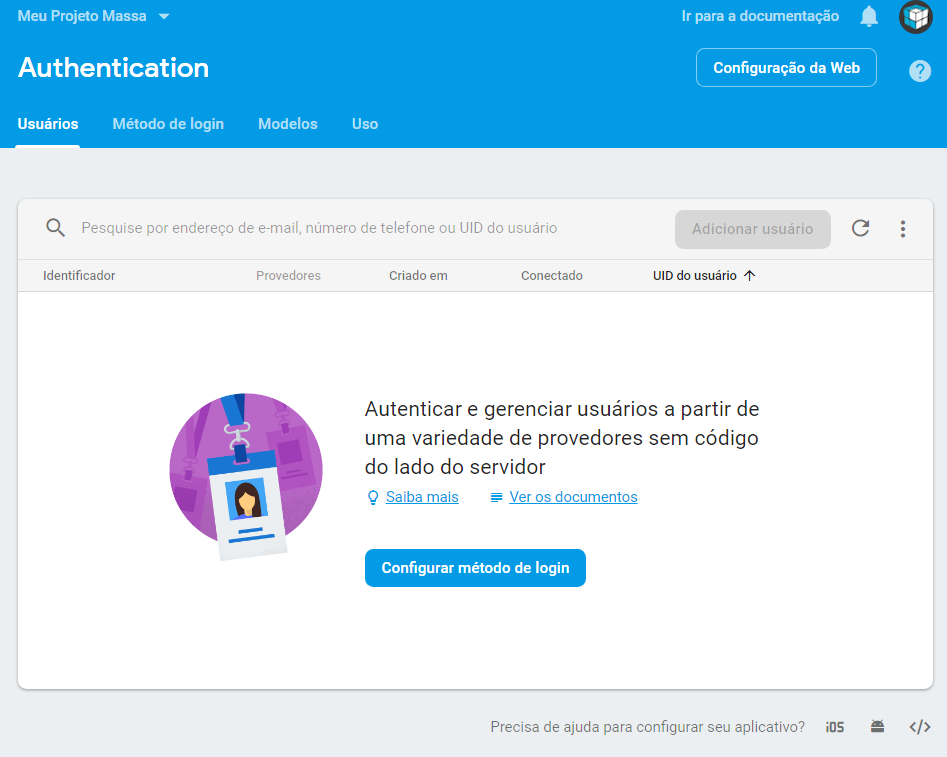The image size is (947, 757).
Task: Open the Uso tab
Action: pyautogui.click(x=365, y=124)
